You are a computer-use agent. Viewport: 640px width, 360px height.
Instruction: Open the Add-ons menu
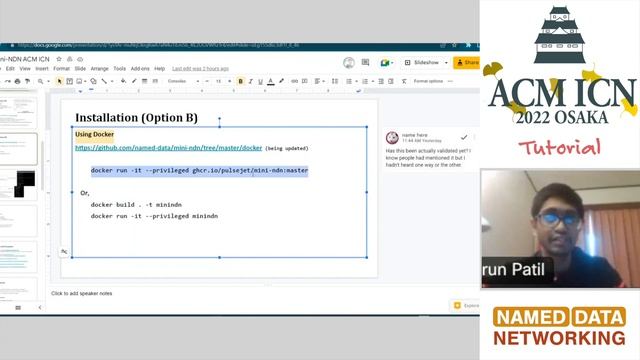(140, 69)
